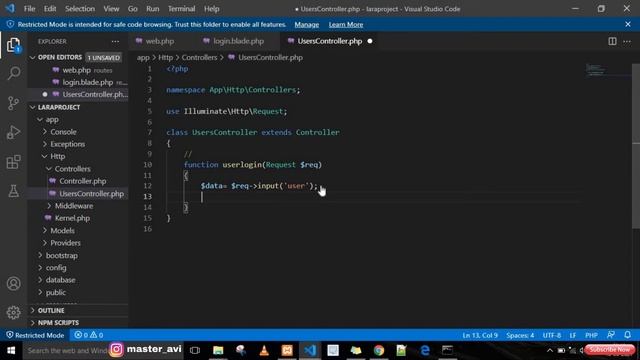Open Explorer Views and More Actions ellipsis
The image size is (640, 360).
pos(116,41)
